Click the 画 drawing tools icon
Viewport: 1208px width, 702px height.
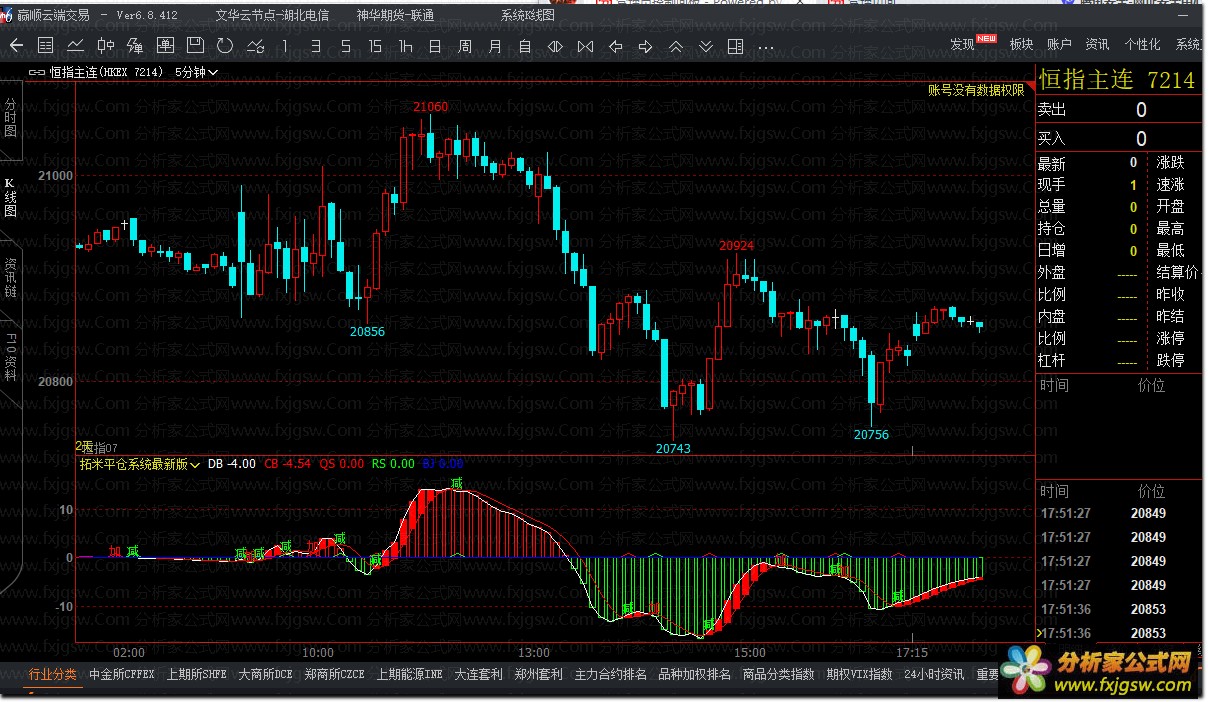click(x=165, y=46)
